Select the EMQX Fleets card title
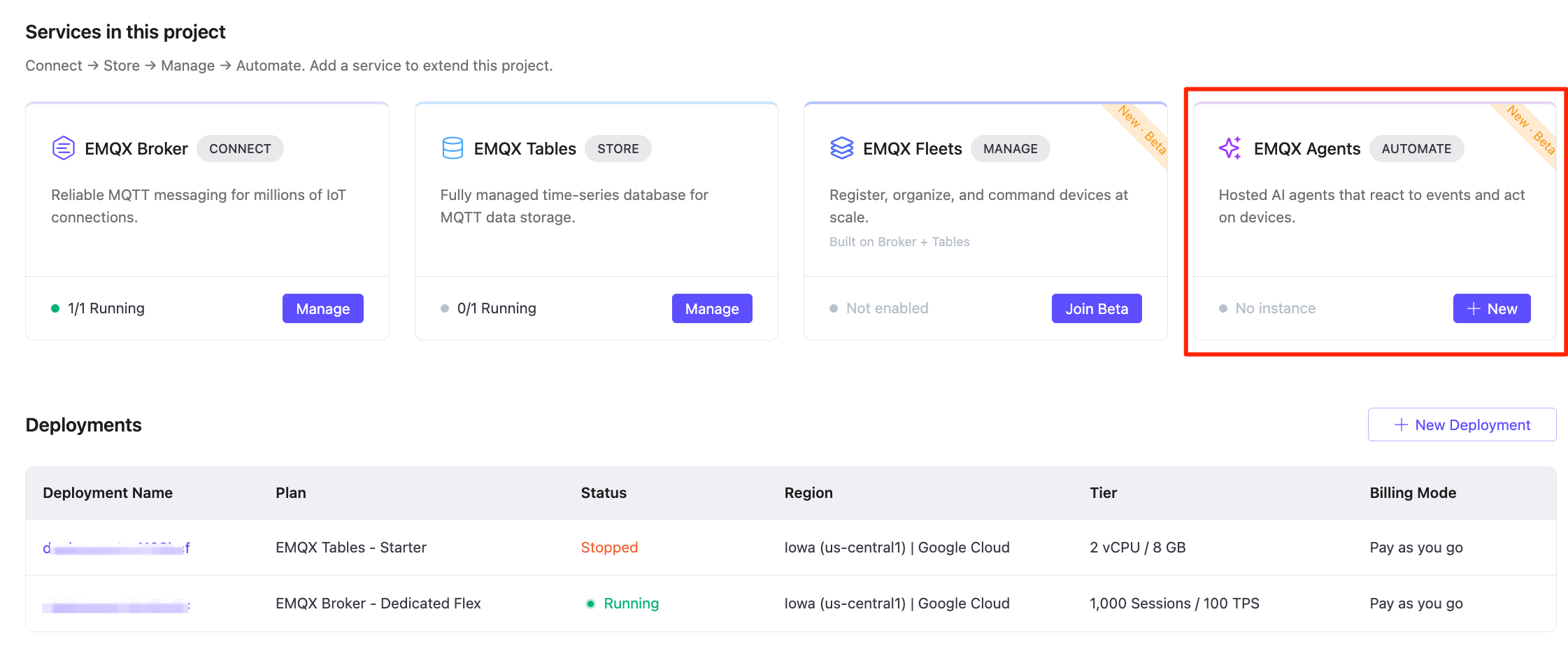 (913, 148)
